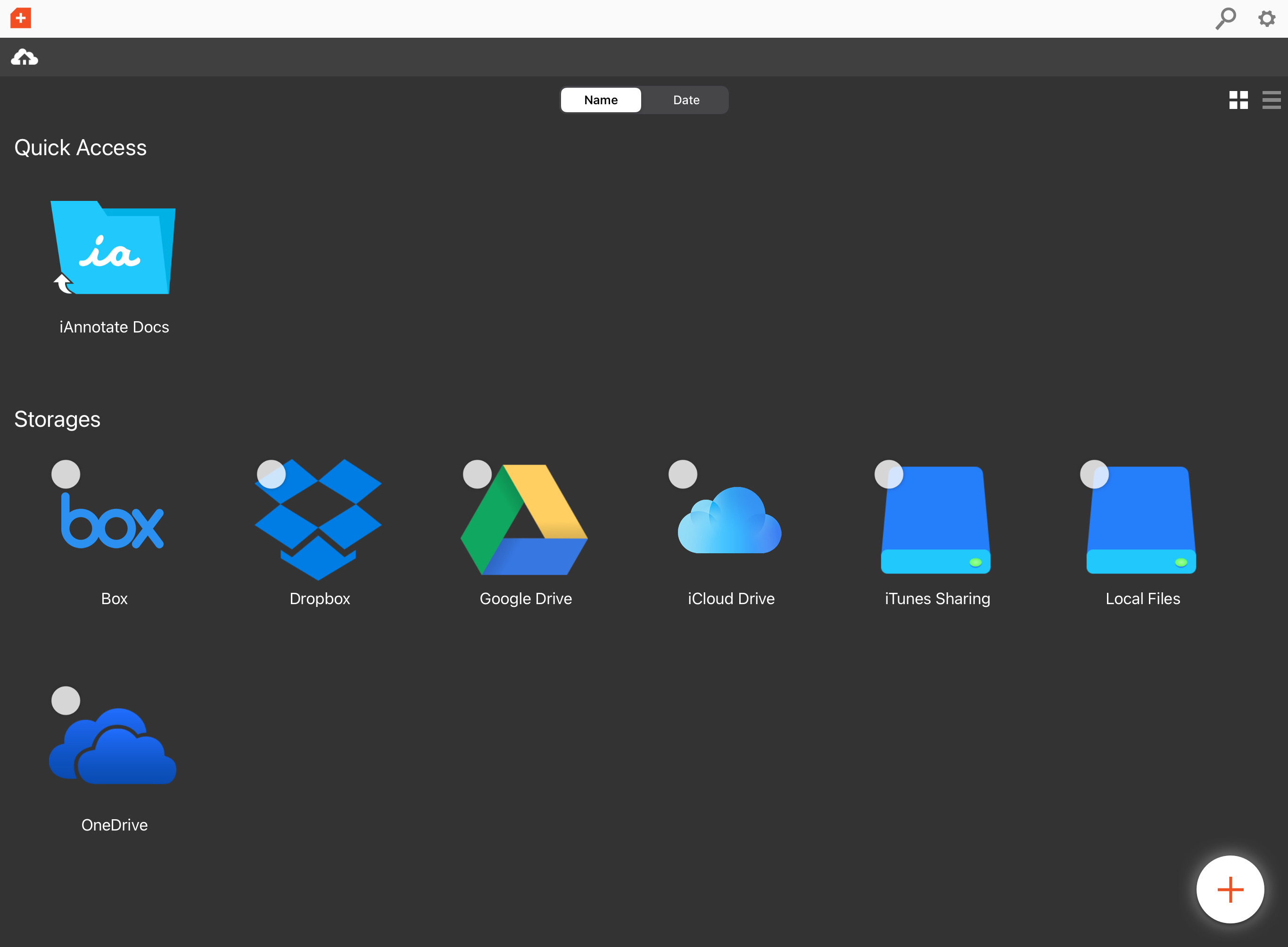Toggle the OneDrive selection circle
1288x947 pixels.
coord(66,701)
